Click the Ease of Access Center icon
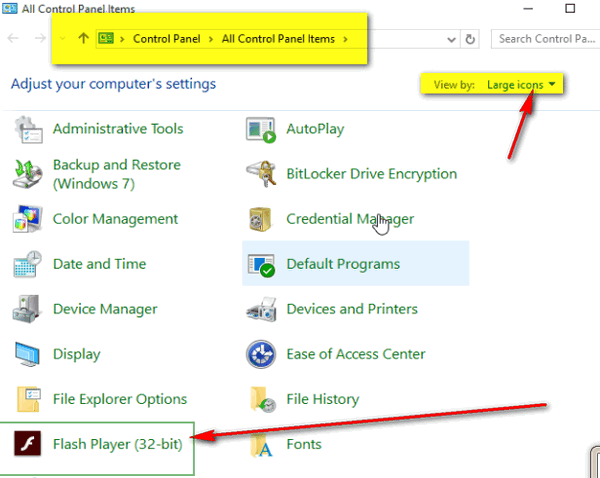 pyautogui.click(x=261, y=354)
